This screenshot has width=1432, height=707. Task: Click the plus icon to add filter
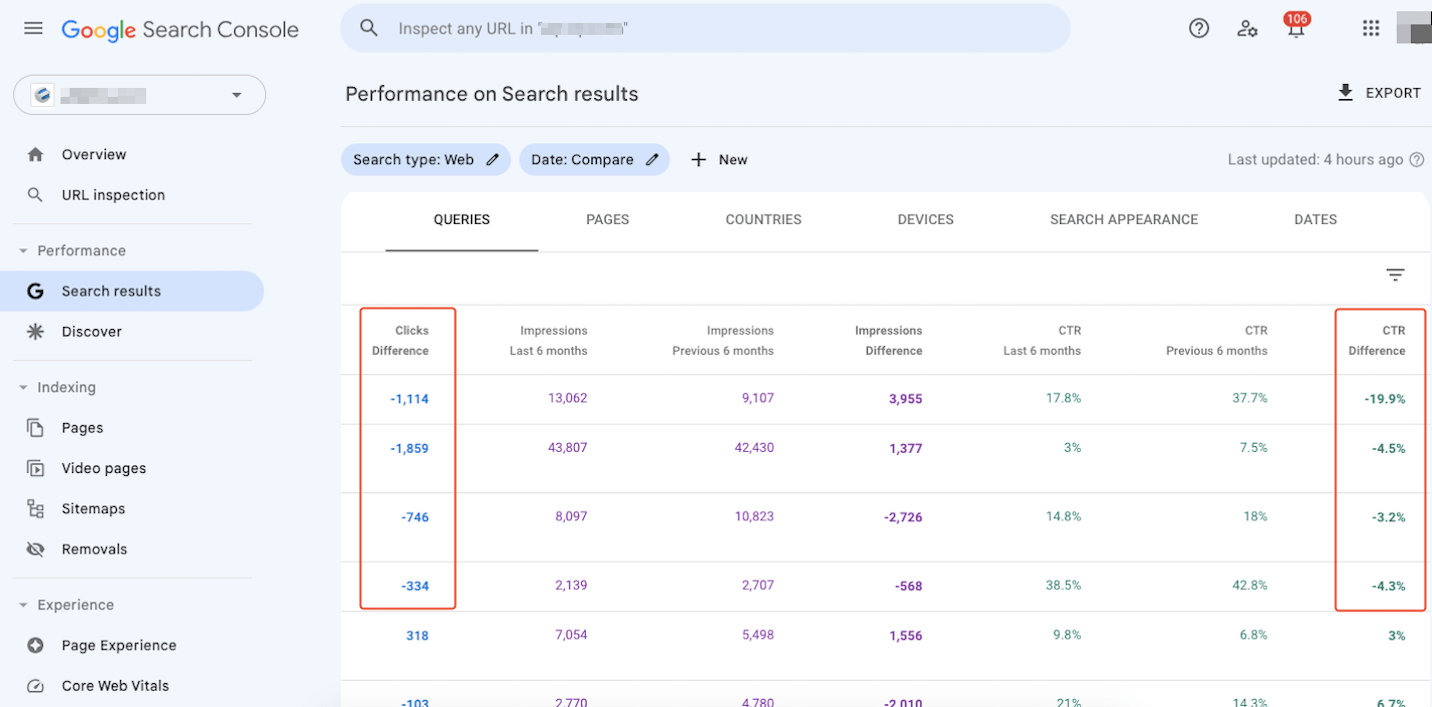(x=699, y=160)
